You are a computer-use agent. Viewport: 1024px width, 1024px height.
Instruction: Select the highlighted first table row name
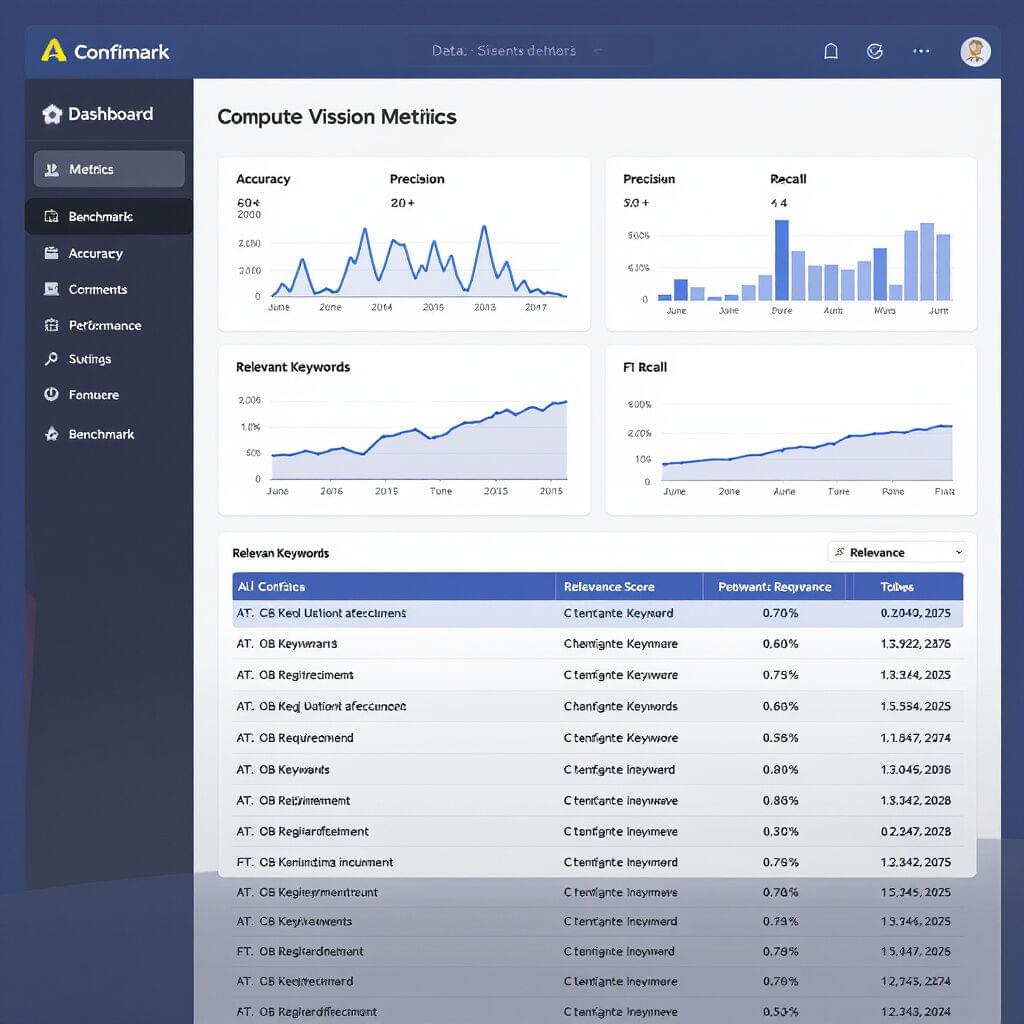[x=321, y=613]
